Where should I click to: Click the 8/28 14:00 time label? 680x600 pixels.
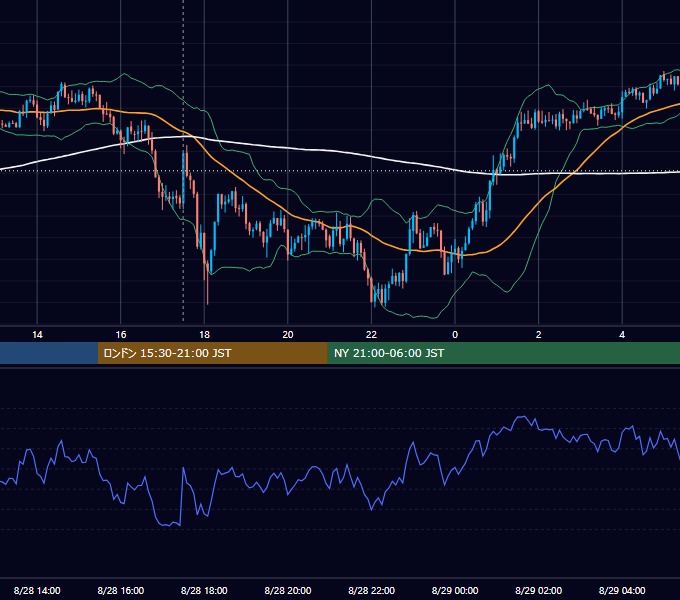pyautogui.click(x=37, y=590)
